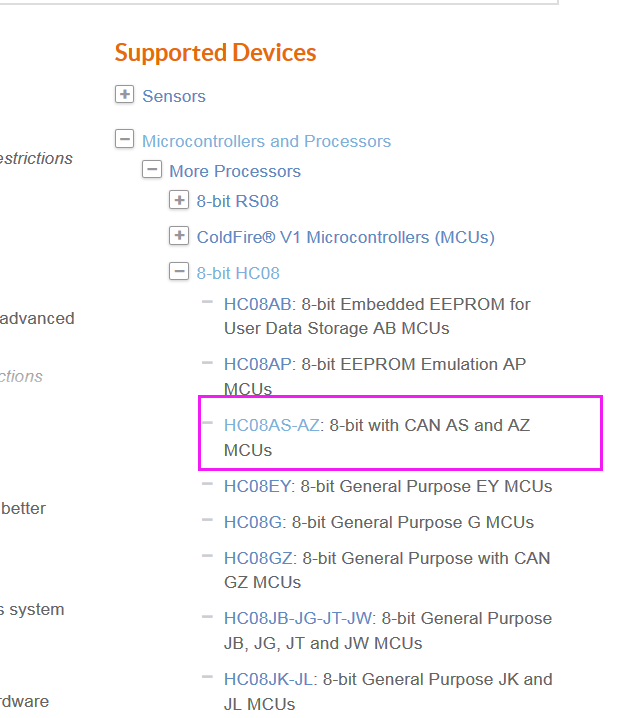Click the 8-bit HC08 link
This screenshot has height=718, width=636.
tap(238, 272)
